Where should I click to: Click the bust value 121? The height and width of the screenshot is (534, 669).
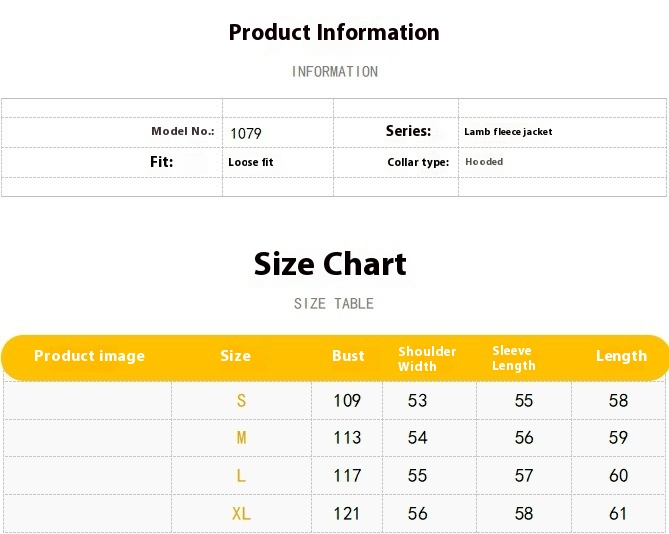[346, 514]
